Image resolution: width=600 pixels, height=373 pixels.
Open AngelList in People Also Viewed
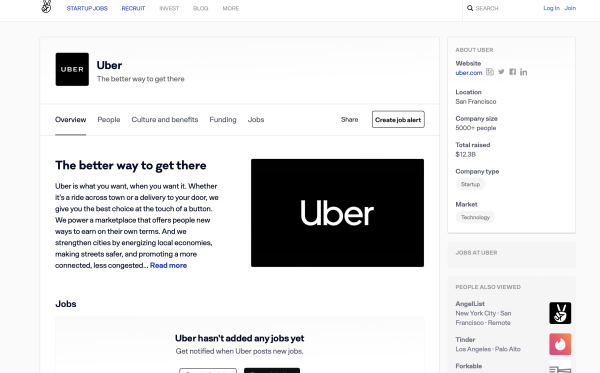470,304
